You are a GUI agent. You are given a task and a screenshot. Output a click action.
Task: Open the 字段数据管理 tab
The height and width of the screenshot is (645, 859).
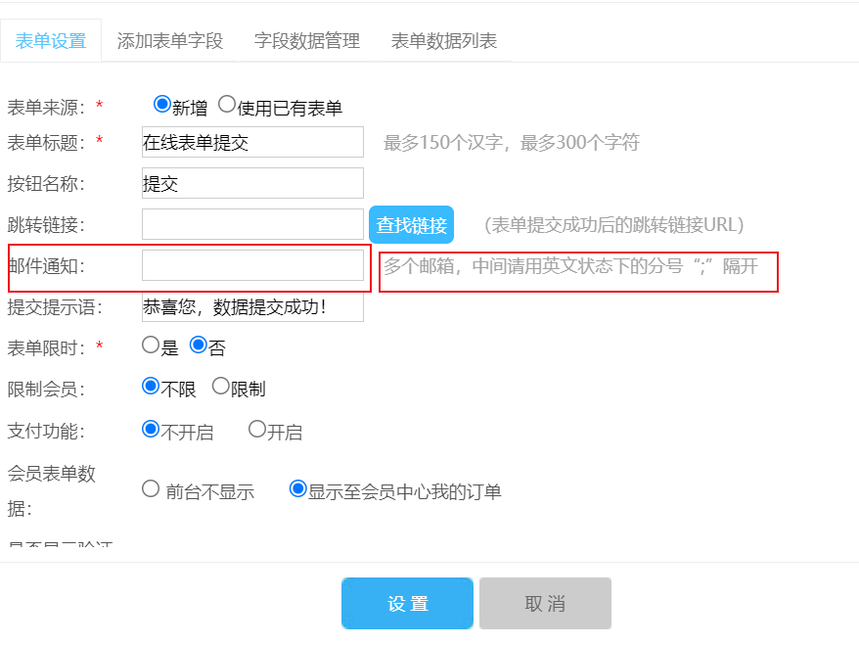pos(307,41)
